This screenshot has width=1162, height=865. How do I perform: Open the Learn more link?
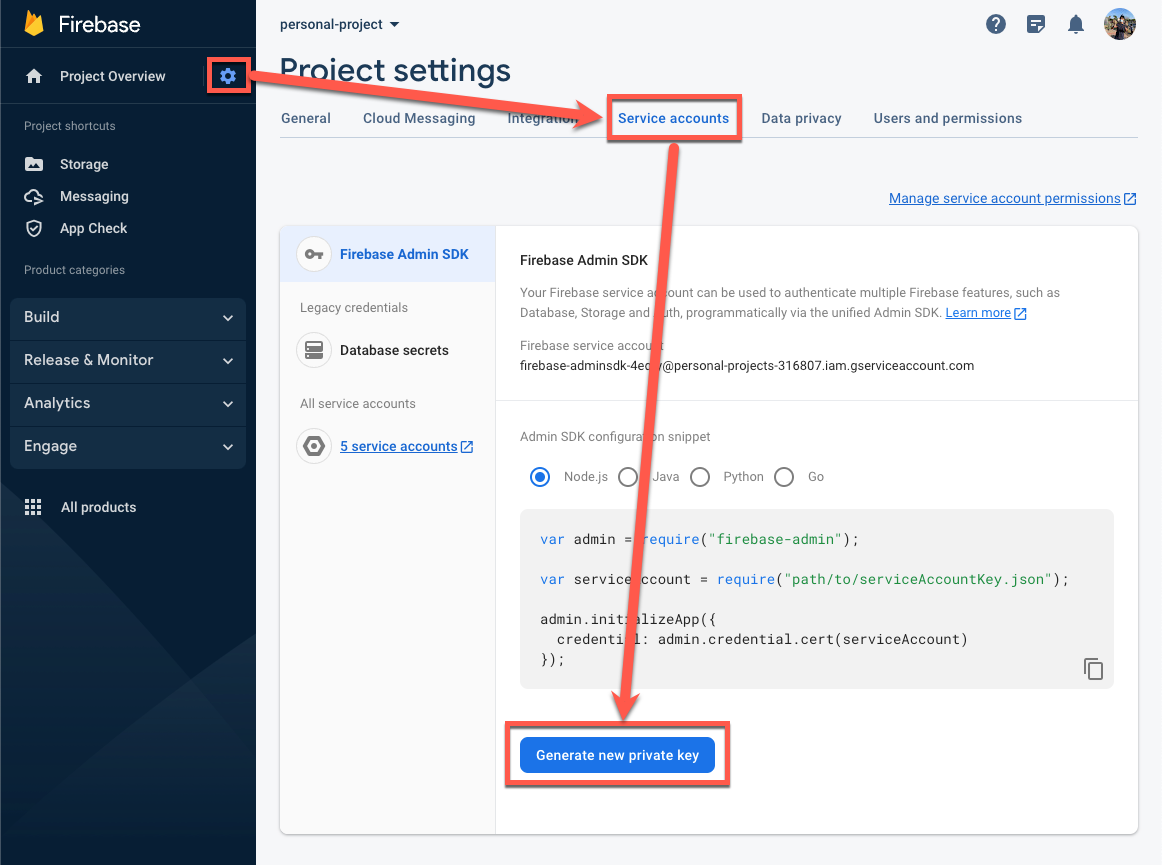pos(986,313)
